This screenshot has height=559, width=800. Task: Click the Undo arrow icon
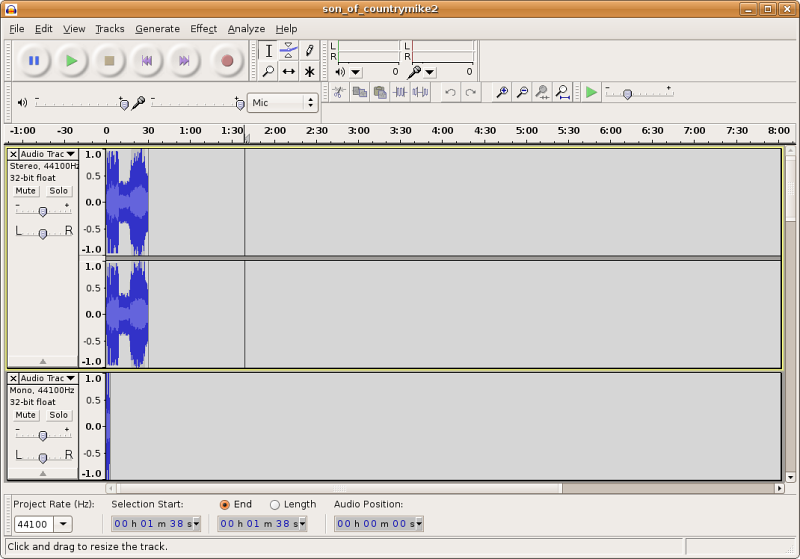click(450, 92)
